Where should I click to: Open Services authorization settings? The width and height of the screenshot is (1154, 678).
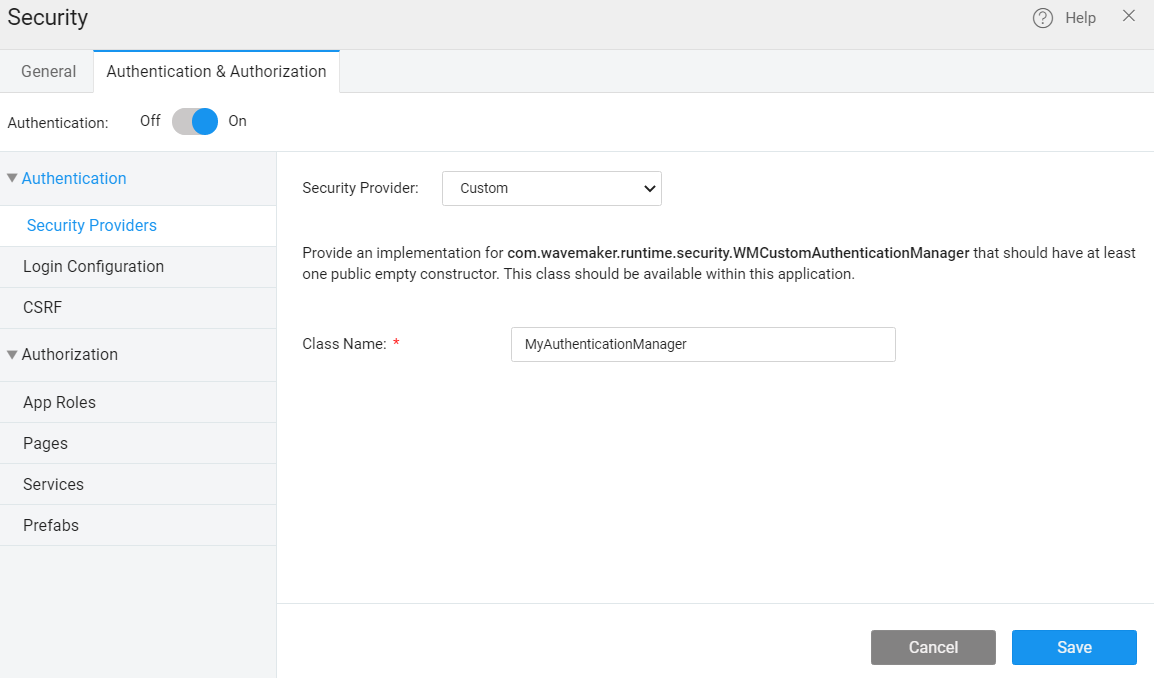pyautogui.click(x=54, y=484)
